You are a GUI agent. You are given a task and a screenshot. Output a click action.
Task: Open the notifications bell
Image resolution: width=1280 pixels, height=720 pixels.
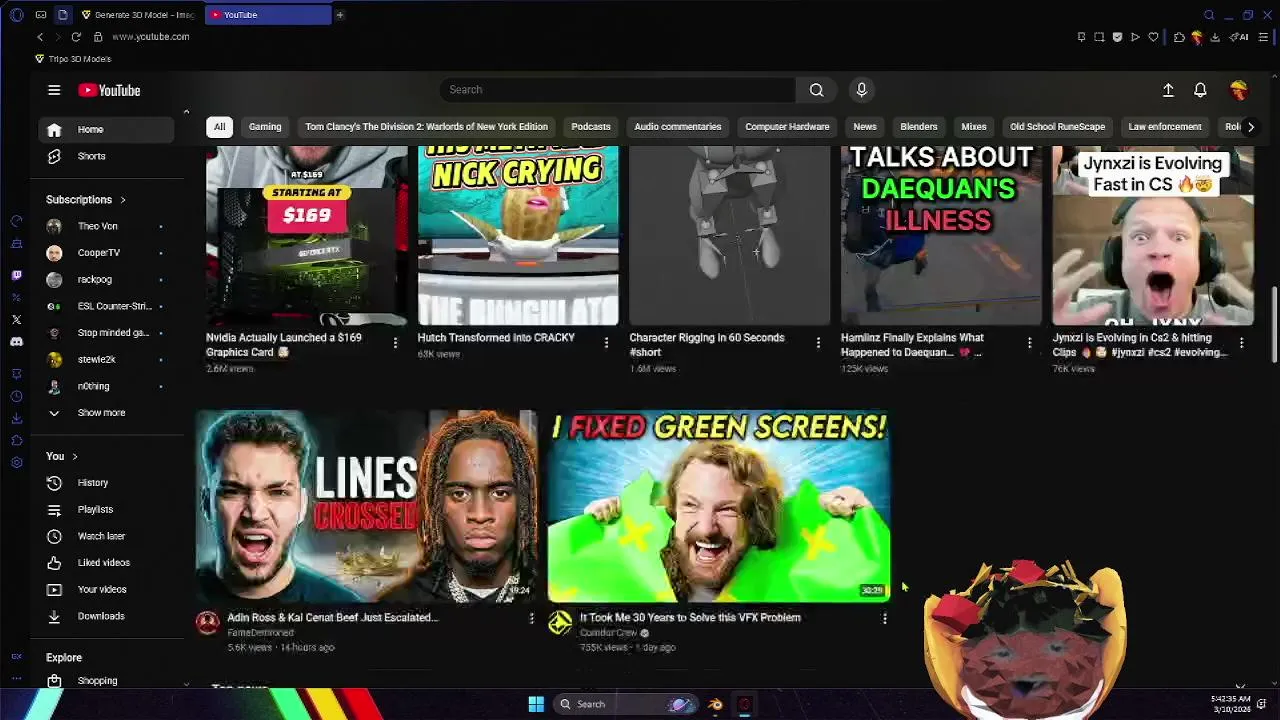[x=1200, y=90]
